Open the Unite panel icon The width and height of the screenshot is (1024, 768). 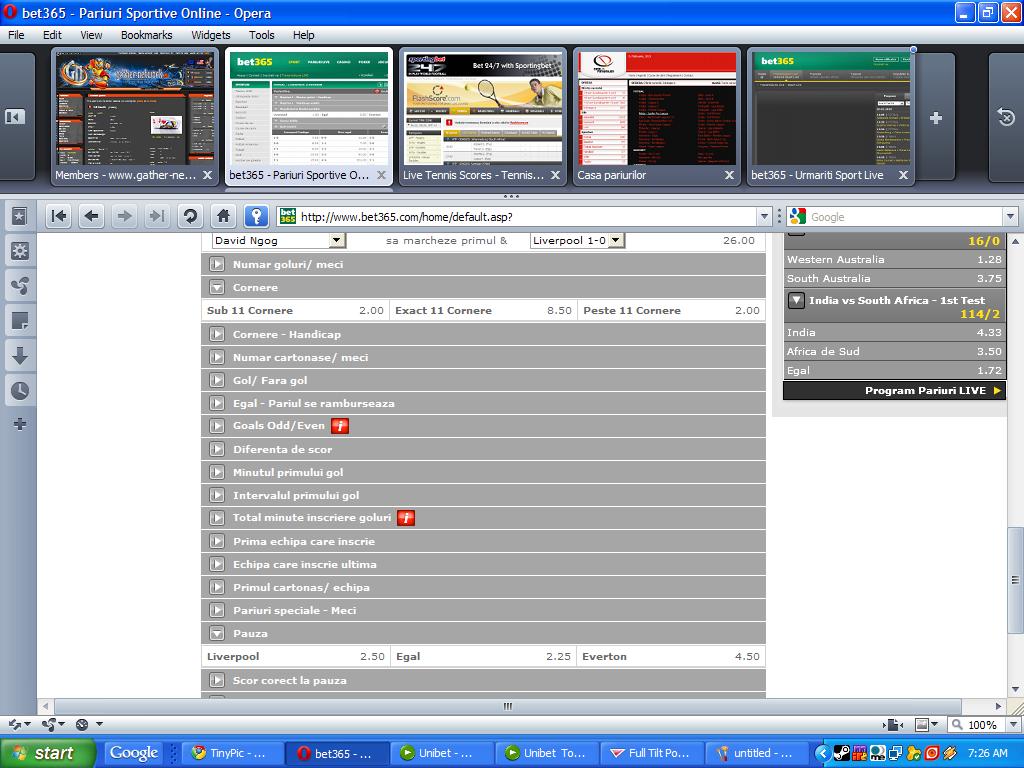pyautogui.click(x=20, y=286)
